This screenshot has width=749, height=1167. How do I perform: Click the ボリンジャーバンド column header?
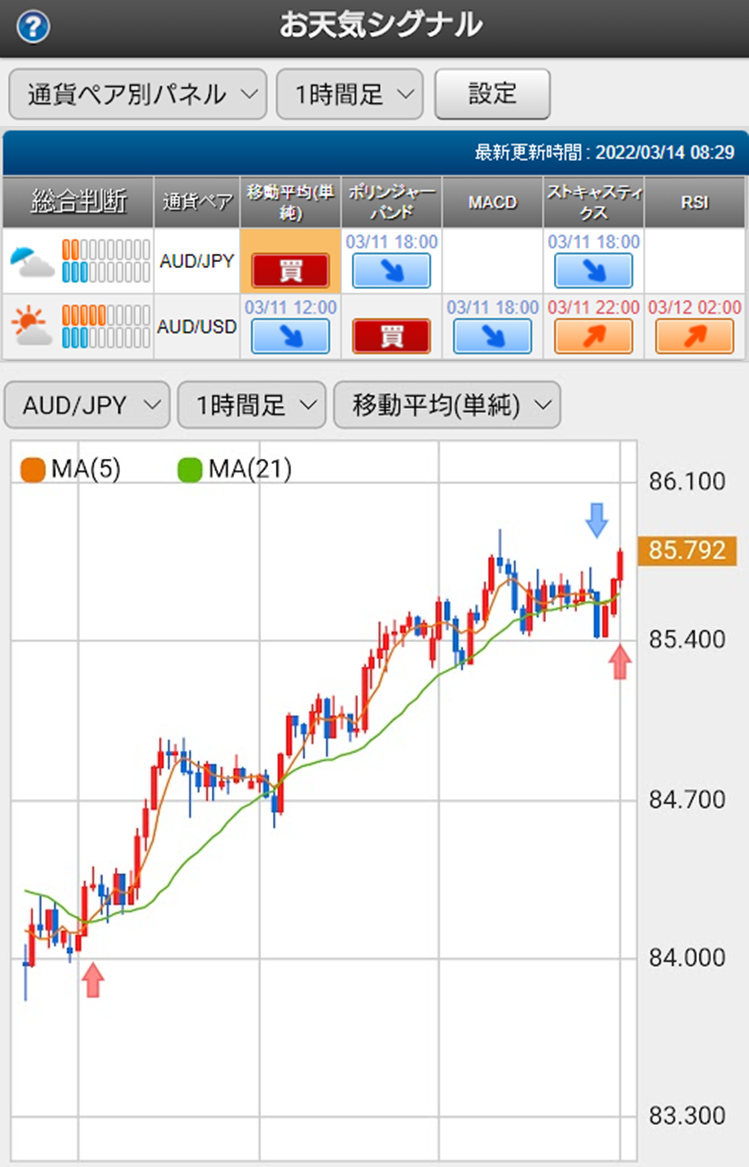pyautogui.click(x=392, y=202)
